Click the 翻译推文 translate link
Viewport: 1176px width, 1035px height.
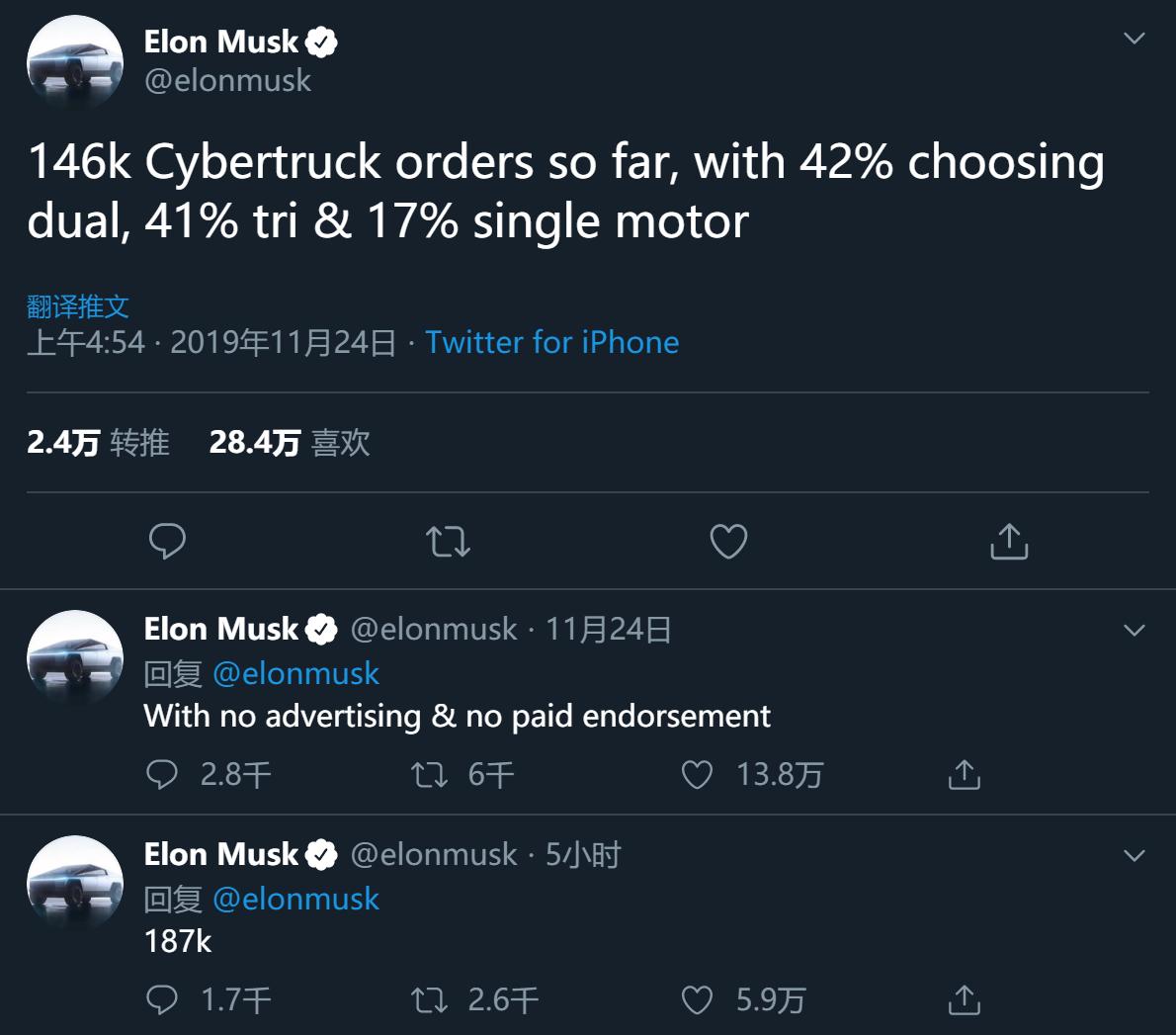click(78, 306)
